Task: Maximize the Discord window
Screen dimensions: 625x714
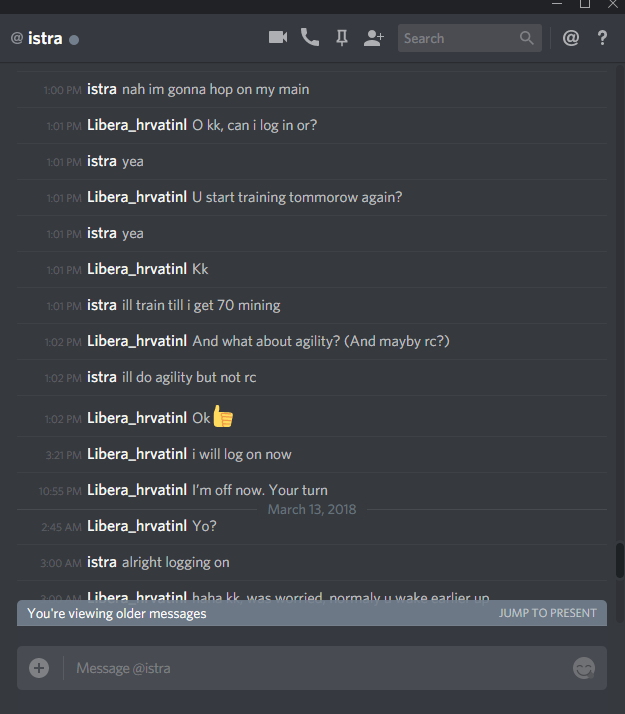Action: coord(585,5)
